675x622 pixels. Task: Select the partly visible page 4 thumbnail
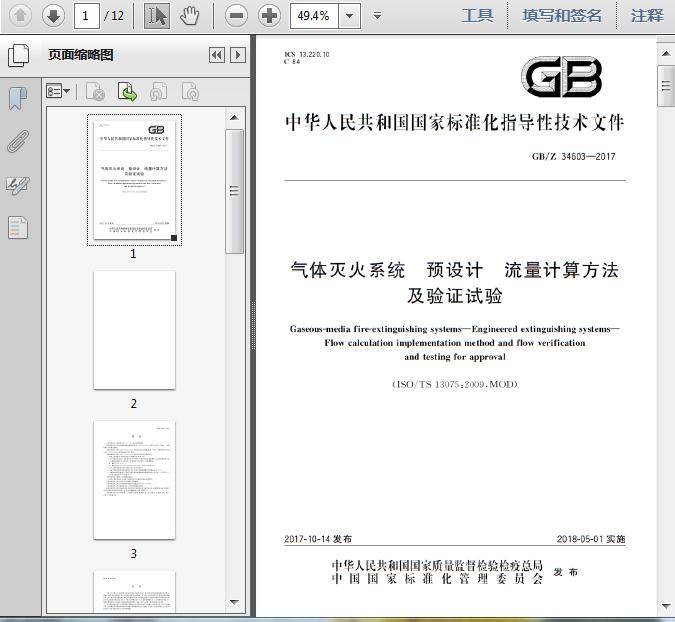[x=134, y=591]
